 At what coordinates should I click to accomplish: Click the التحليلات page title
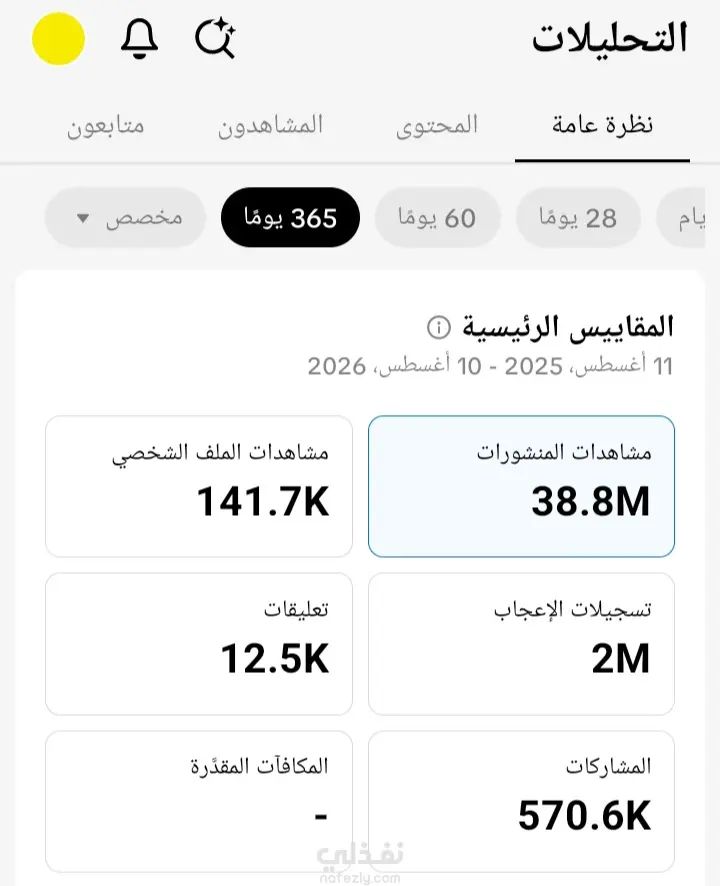coord(610,38)
